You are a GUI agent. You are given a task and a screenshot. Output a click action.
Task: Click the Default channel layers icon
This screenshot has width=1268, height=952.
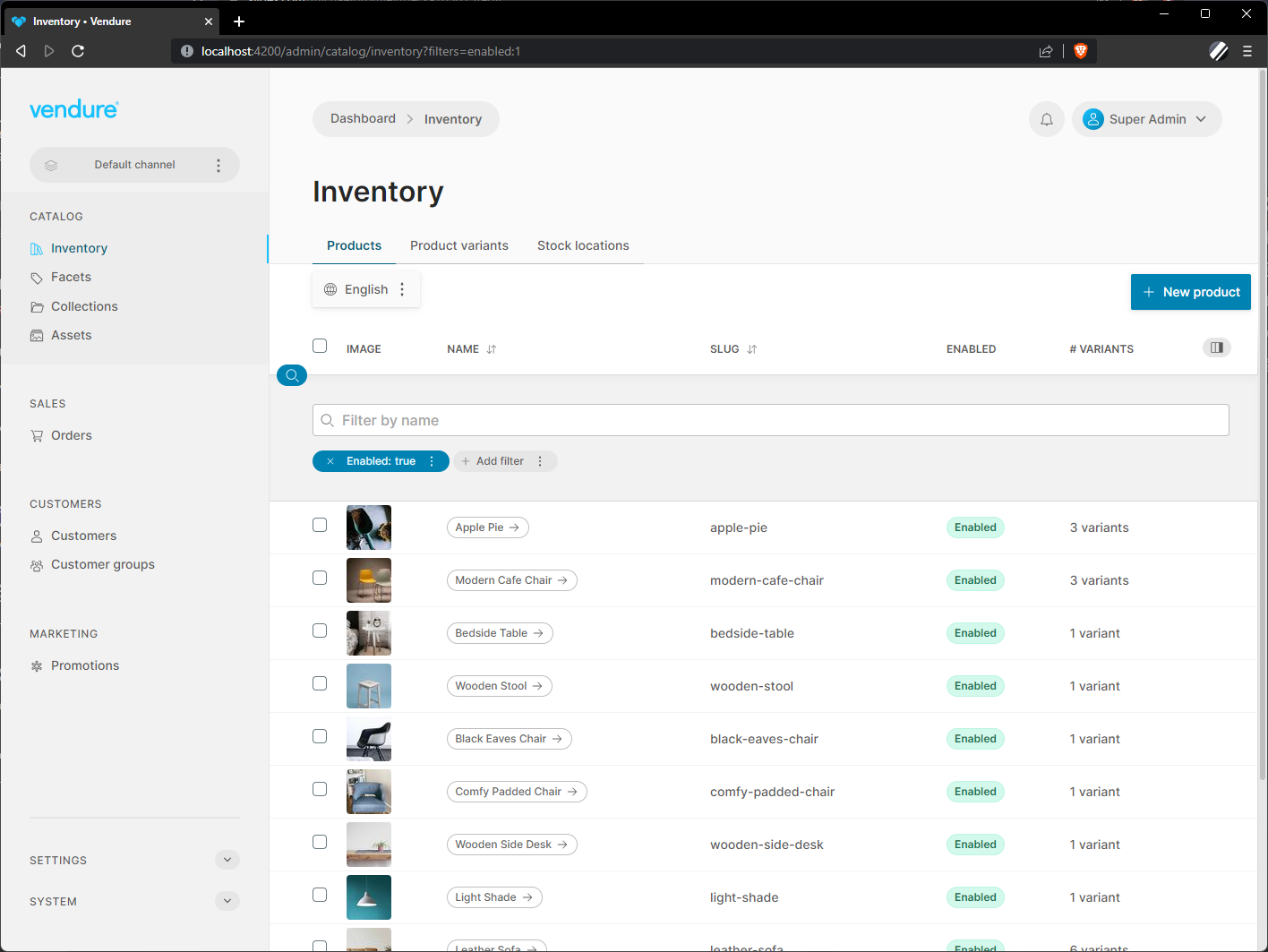click(x=51, y=165)
